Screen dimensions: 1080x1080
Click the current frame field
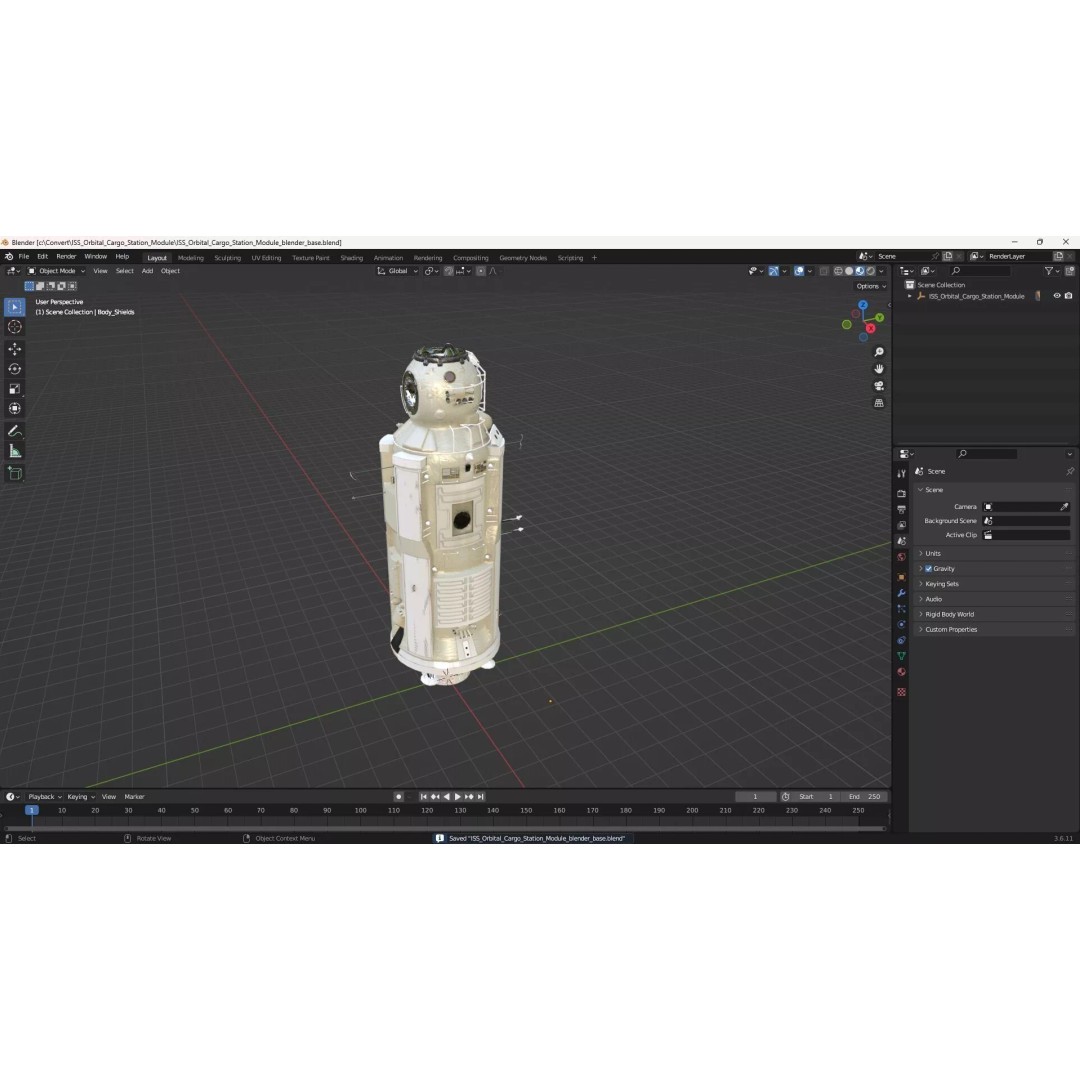(756, 797)
